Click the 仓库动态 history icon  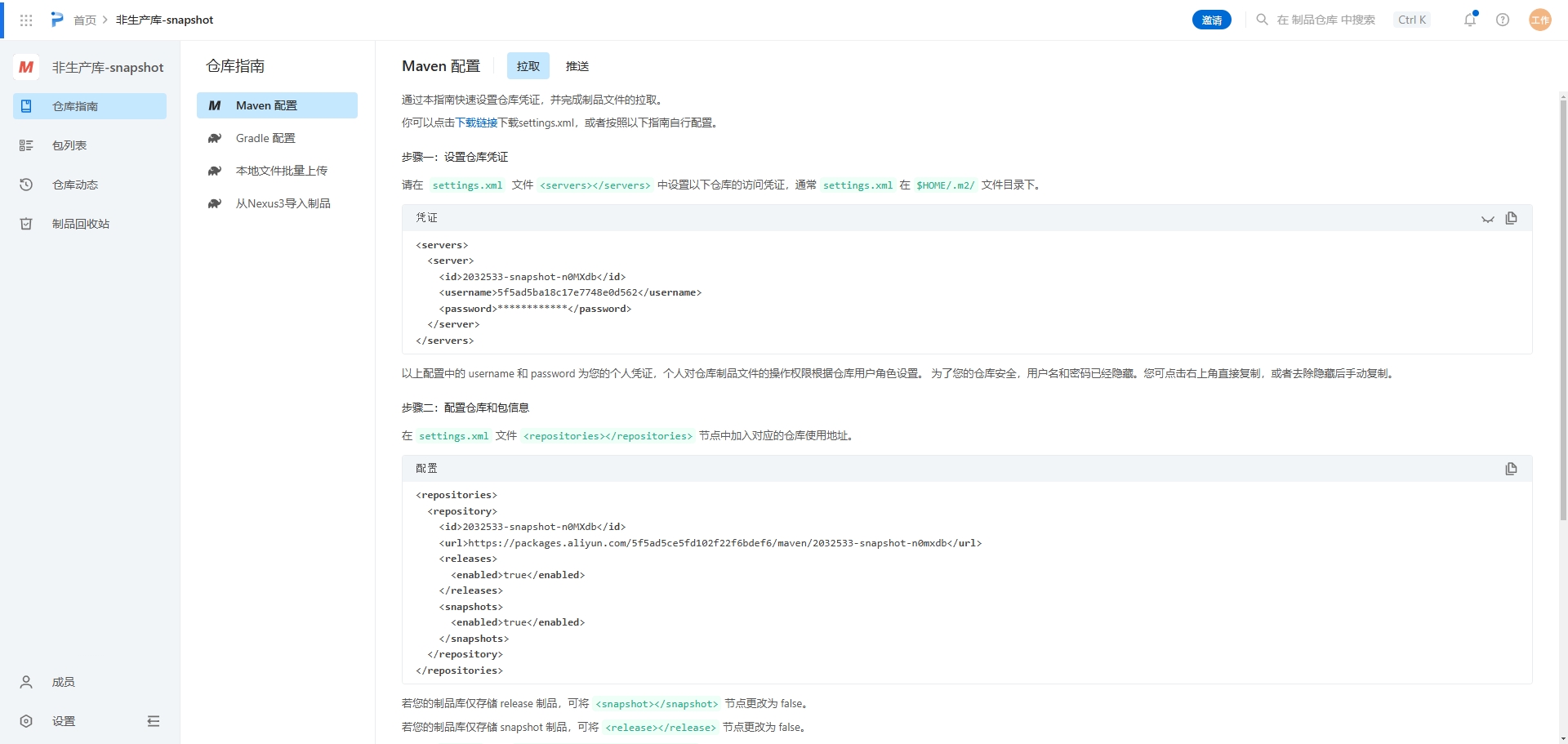[26, 185]
